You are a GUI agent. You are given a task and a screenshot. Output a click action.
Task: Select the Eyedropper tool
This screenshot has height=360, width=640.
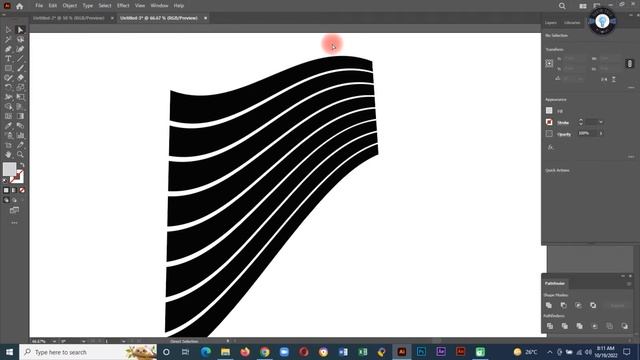[8, 126]
